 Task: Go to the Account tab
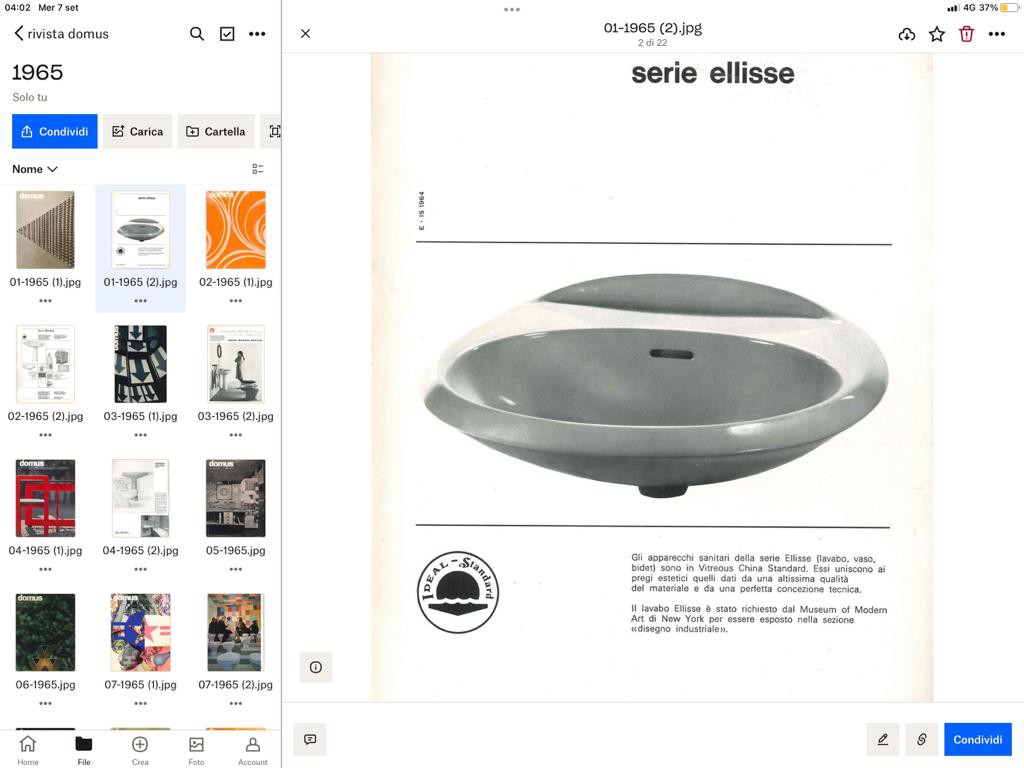[253, 750]
